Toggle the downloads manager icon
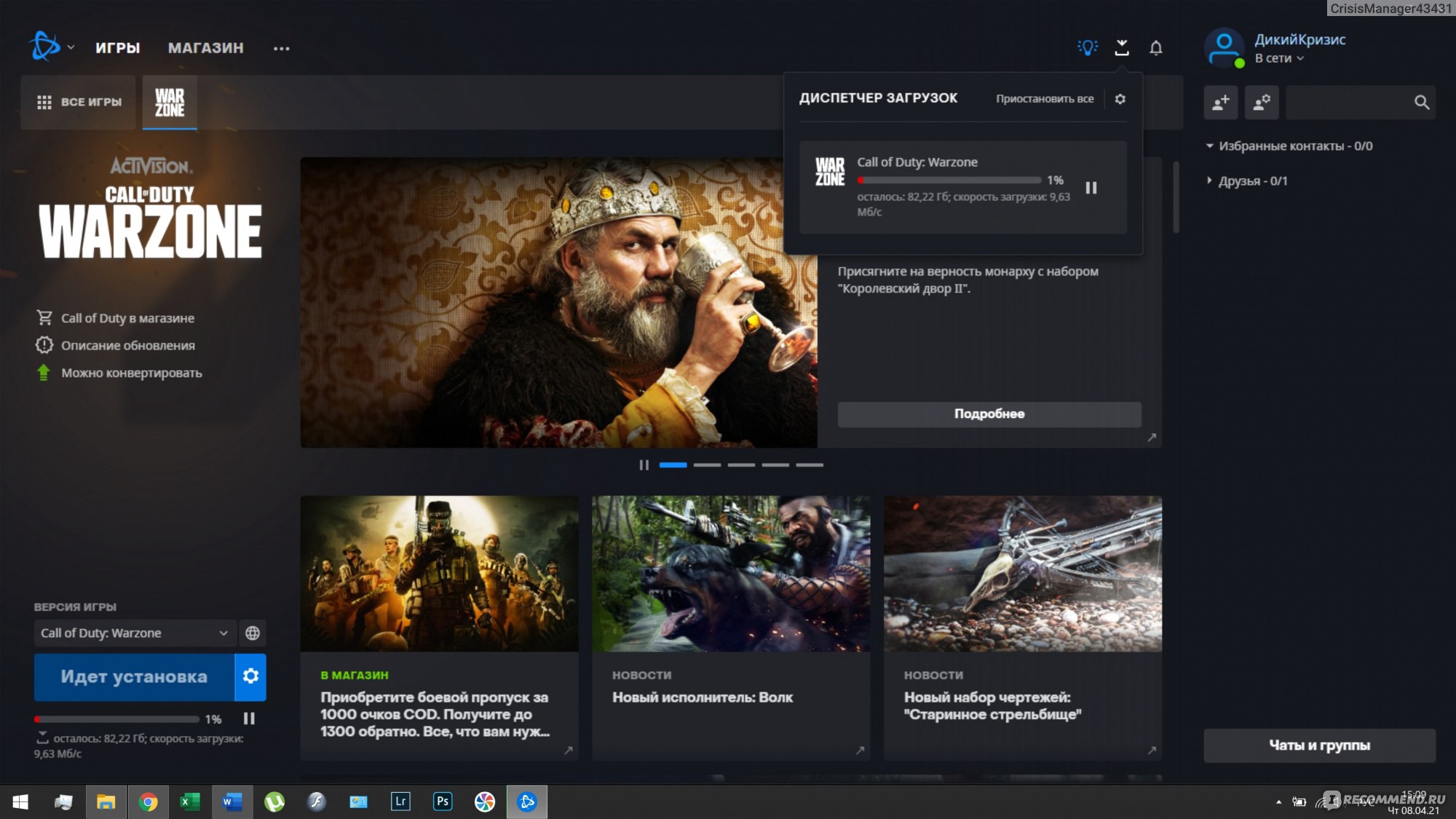Image resolution: width=1456 pixels, height=819 pixels. [1122, 47]
